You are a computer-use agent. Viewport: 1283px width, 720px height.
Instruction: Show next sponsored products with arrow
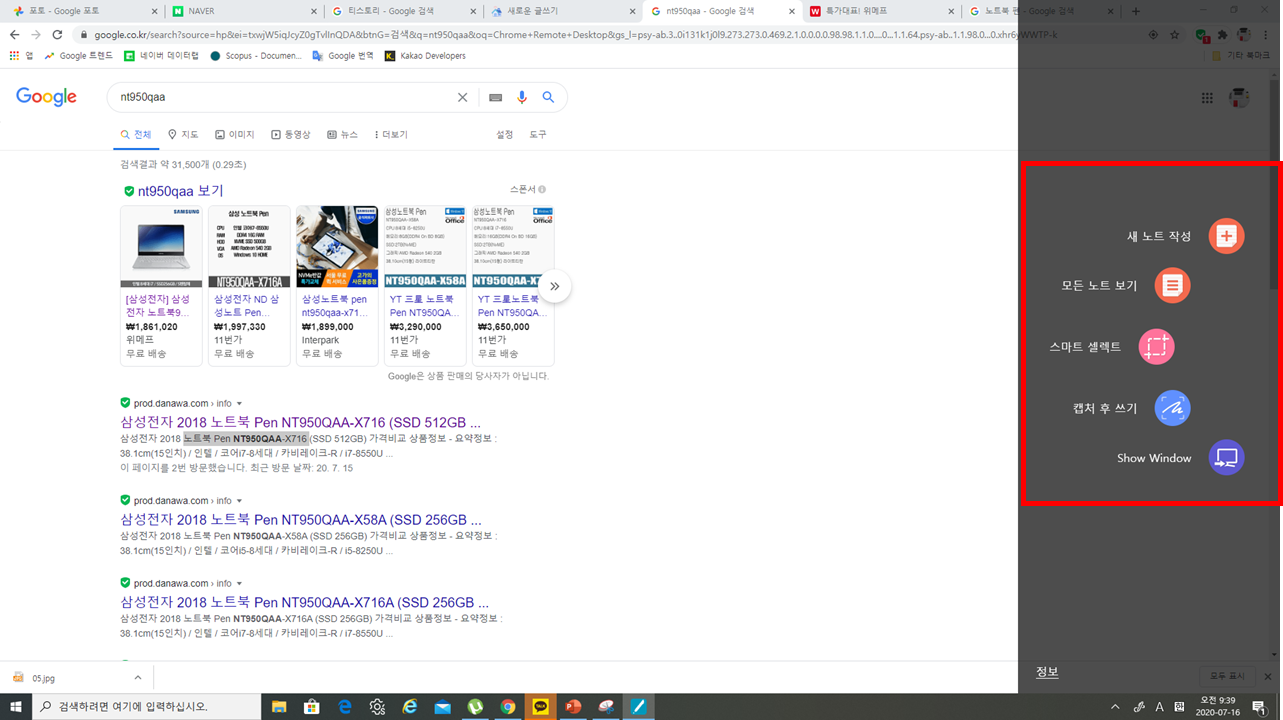pyautogui.click(x=554, y=287)
